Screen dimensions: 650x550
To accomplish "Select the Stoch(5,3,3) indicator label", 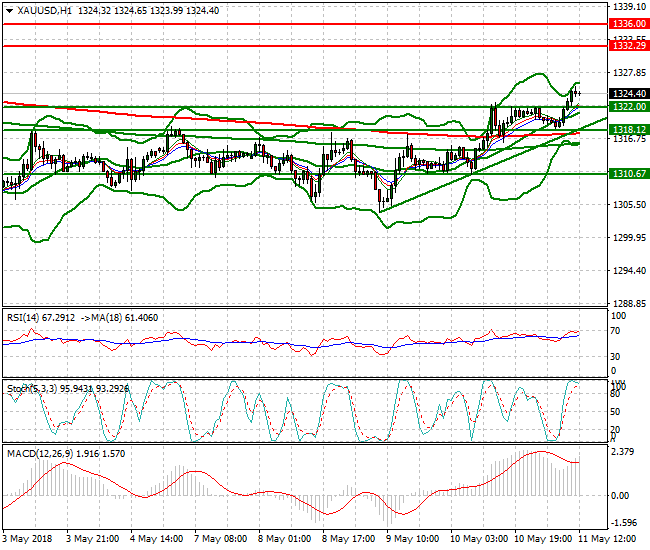I will click(32, 389).
